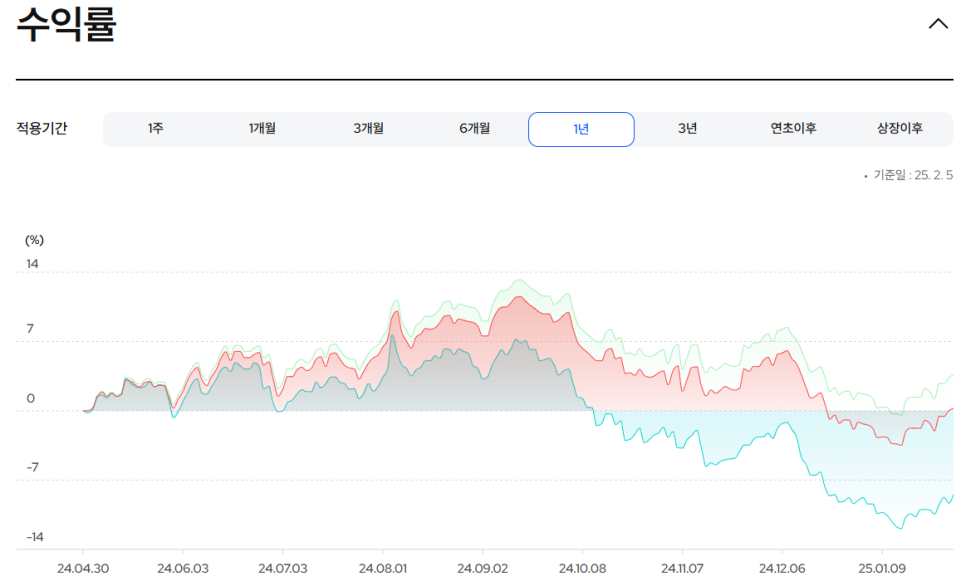966x581 pixels.
Task: Click the 24.12.06 x-axis date label
Action: tap(782, 568)
